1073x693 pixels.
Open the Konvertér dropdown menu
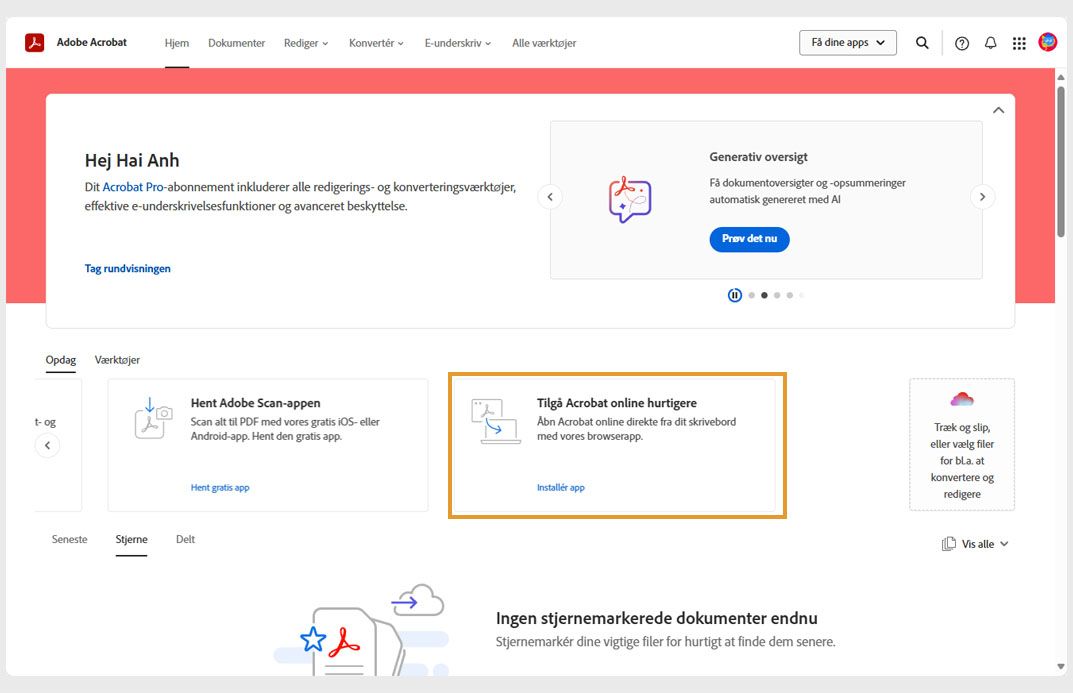pos(376,43)
